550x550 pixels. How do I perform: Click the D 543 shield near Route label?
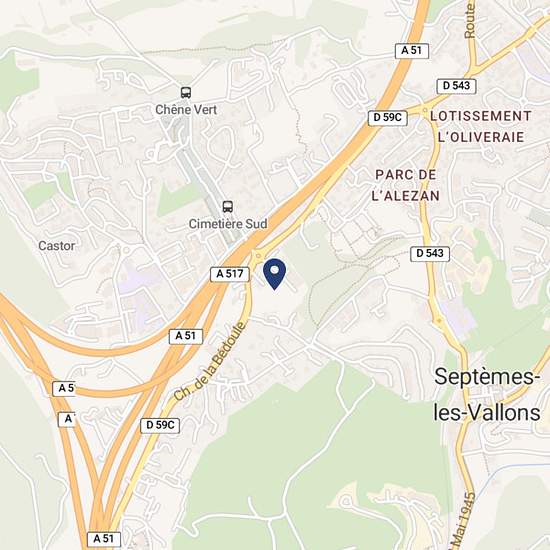pyautogui.click(x=456, y=86)
